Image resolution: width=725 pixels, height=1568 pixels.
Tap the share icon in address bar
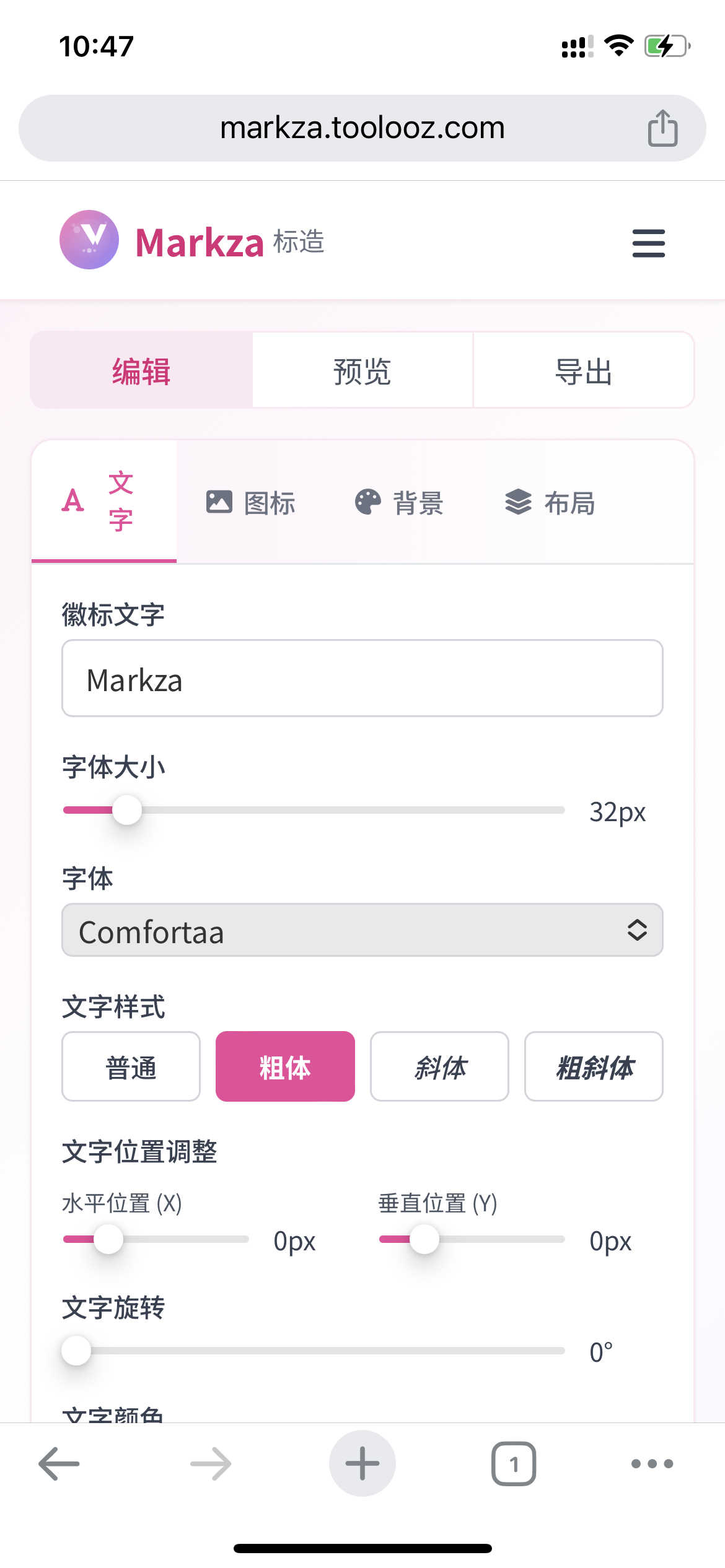click(662, 128)
